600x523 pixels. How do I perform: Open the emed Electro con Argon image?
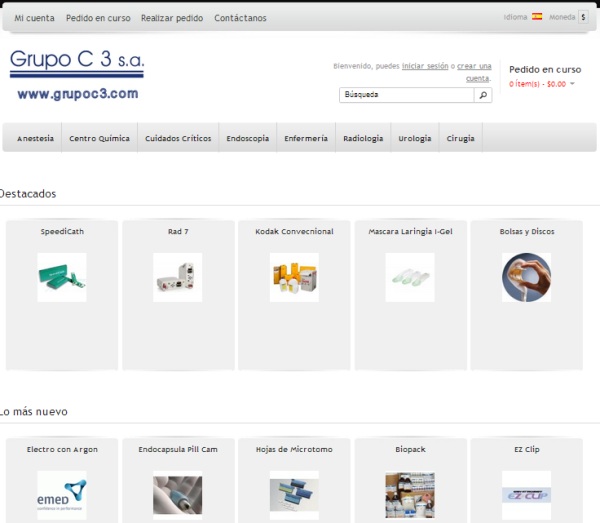[62, 495]
